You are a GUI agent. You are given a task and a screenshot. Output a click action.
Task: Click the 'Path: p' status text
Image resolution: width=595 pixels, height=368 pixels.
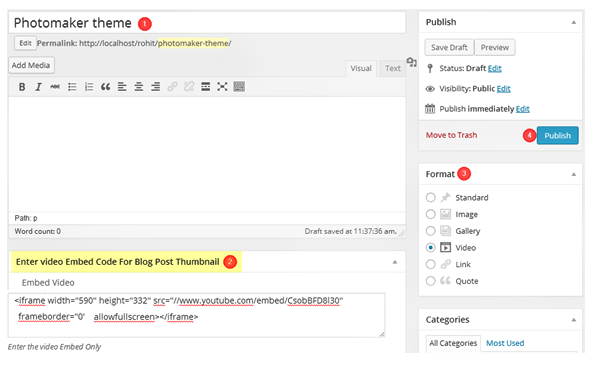tap(26, 218)
